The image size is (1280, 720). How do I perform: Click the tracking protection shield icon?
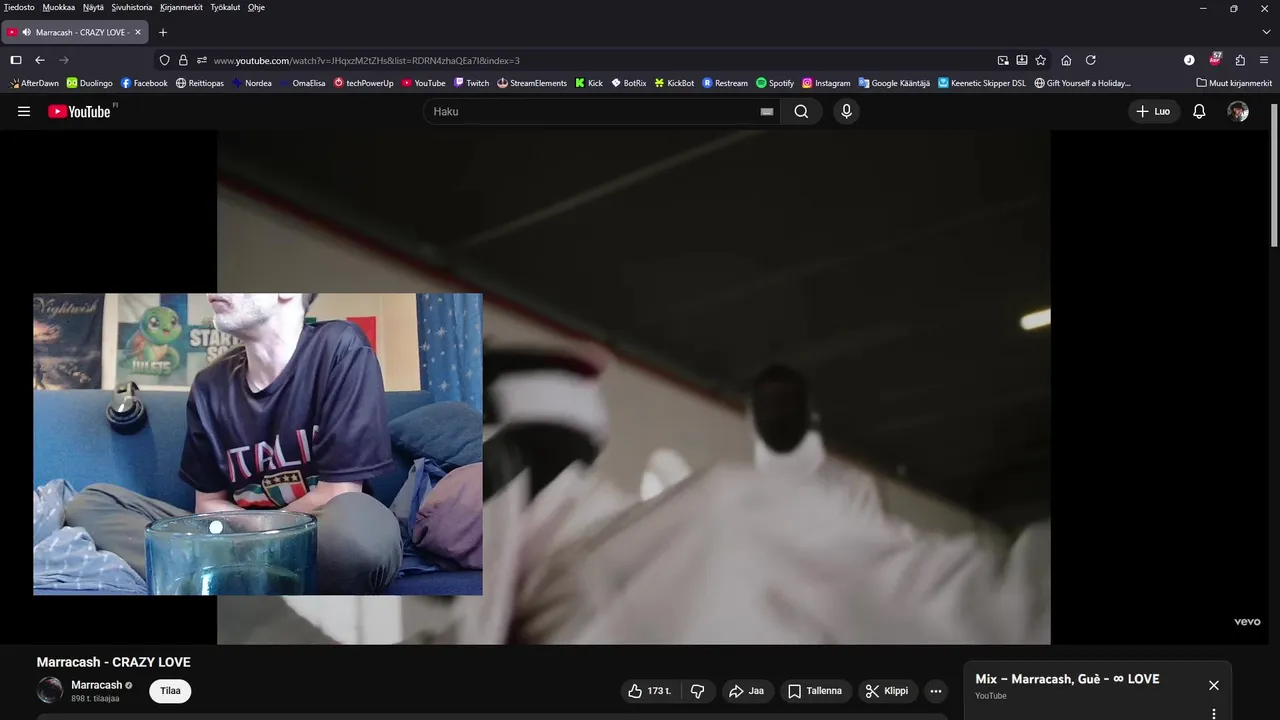pos(165,60)
